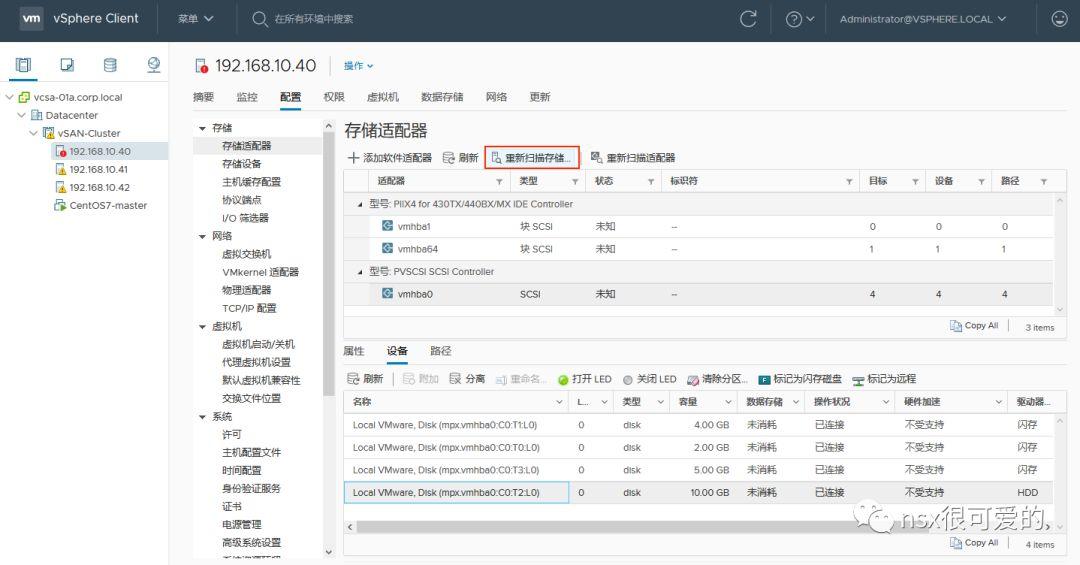
Task: Switch to the 数据存储 tab
Action: [442, 97]
